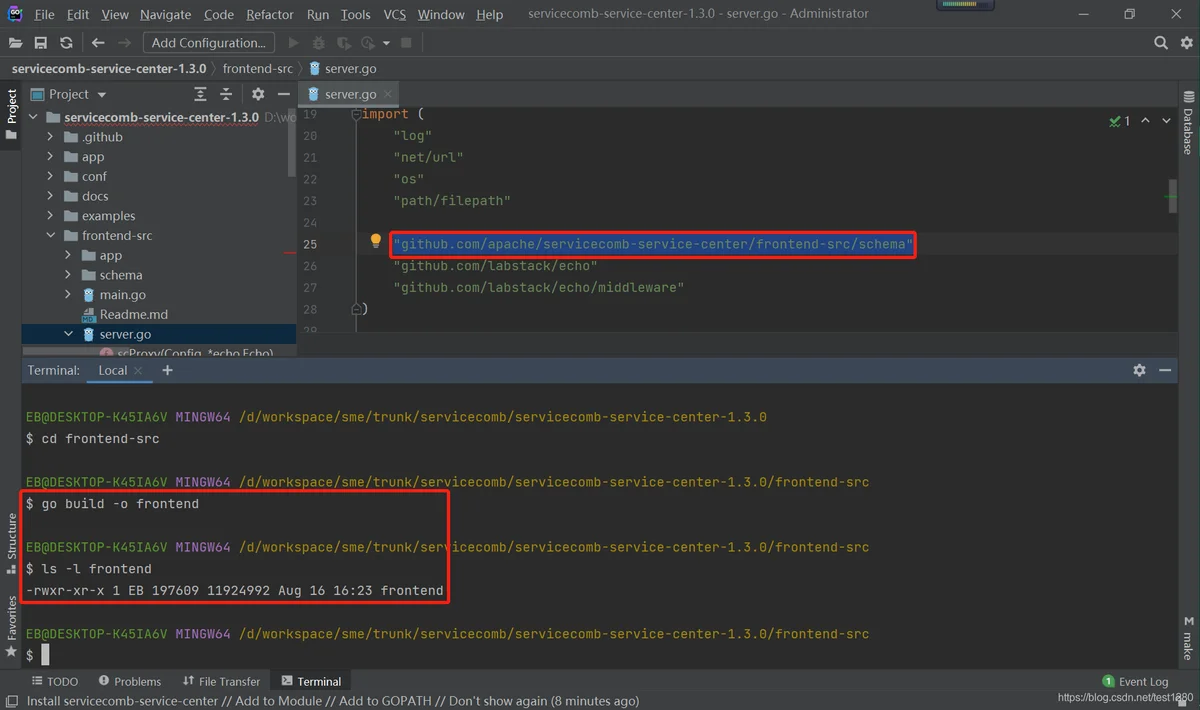Viewport: 1200px width, 710px height.
Task: Open the VCS menu
Action: 394,14
